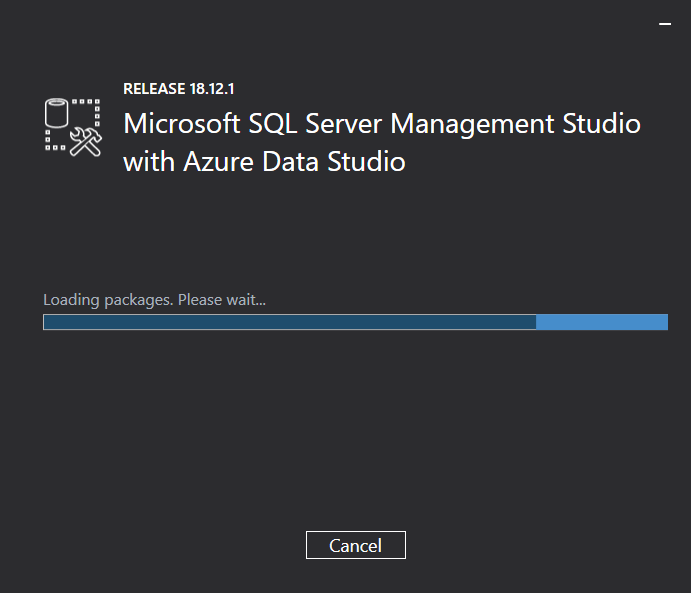Click the RELEASE 18.12.1 version label
This screenshot has width=691, height=593.
[178, 88]
